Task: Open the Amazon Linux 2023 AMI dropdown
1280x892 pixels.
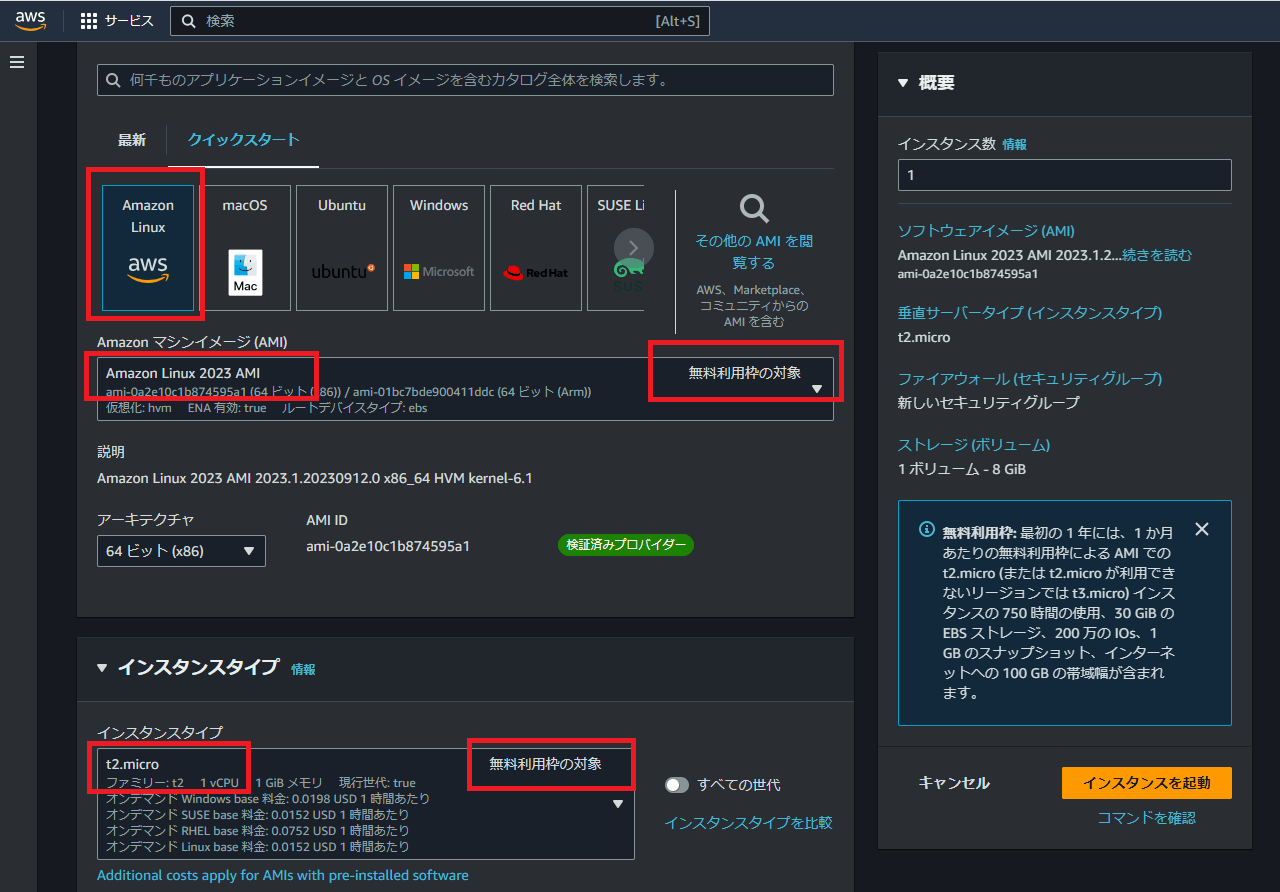Action: click(465, 389)
